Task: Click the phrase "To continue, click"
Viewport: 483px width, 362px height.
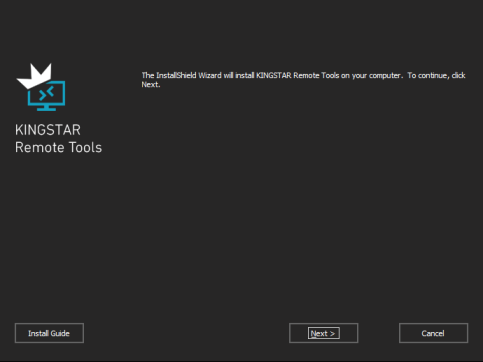Action: pos(436,75)
